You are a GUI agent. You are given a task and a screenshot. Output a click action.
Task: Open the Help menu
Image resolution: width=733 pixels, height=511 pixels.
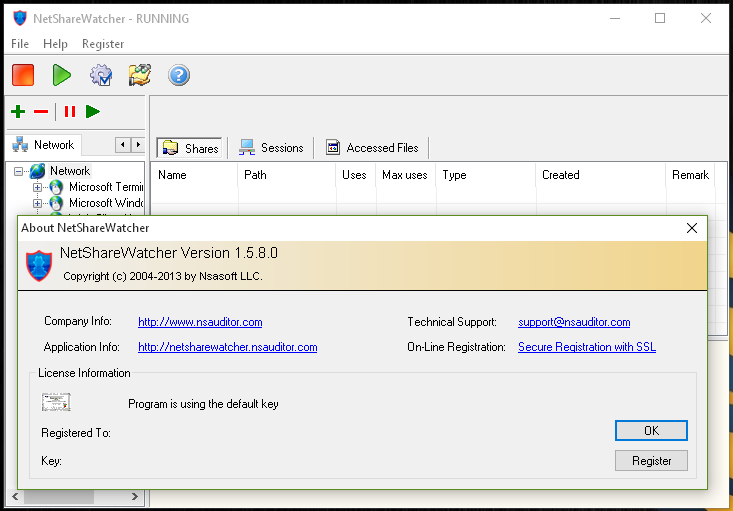pos(55,44)
